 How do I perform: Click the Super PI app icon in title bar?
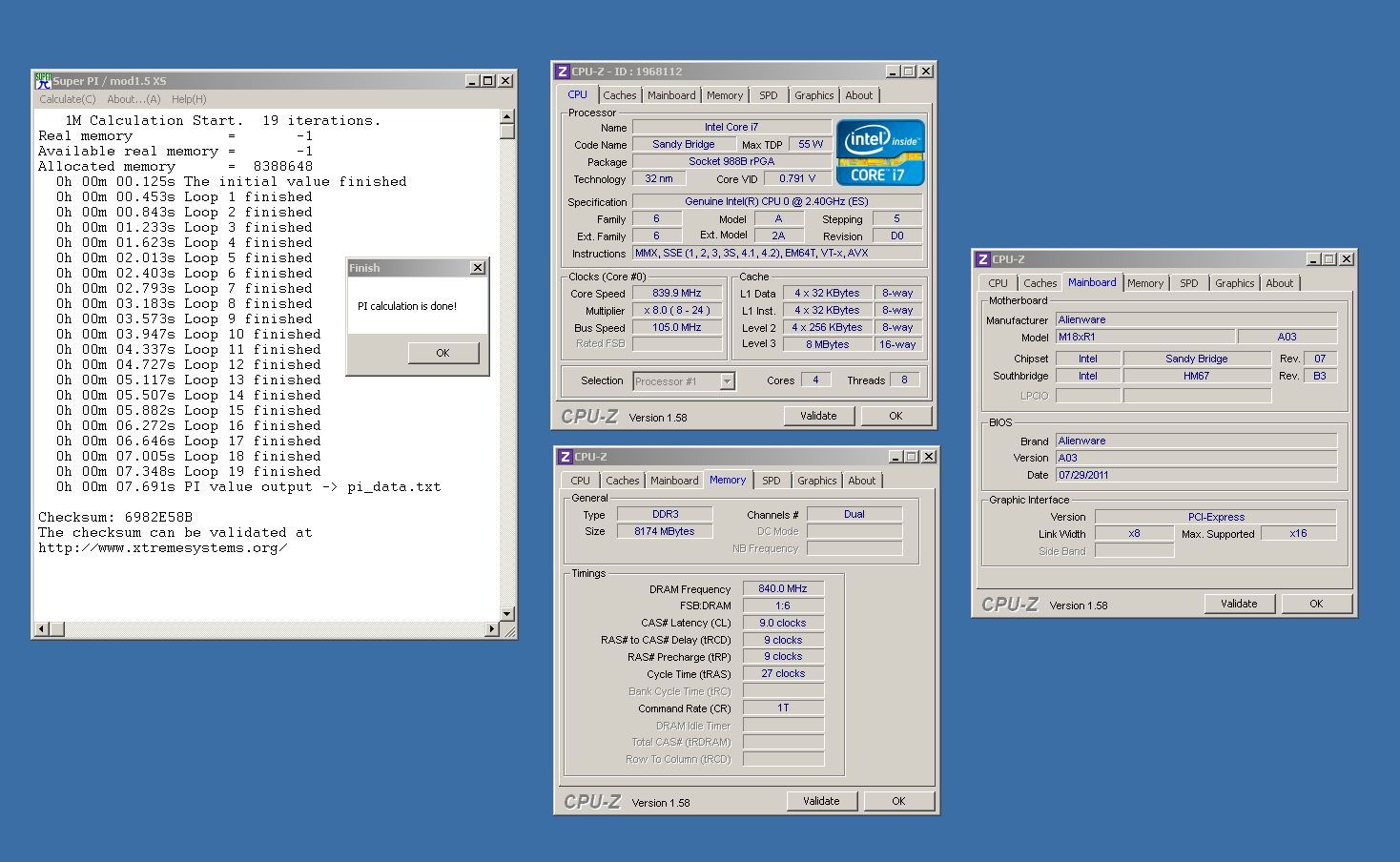pos(43,81)
